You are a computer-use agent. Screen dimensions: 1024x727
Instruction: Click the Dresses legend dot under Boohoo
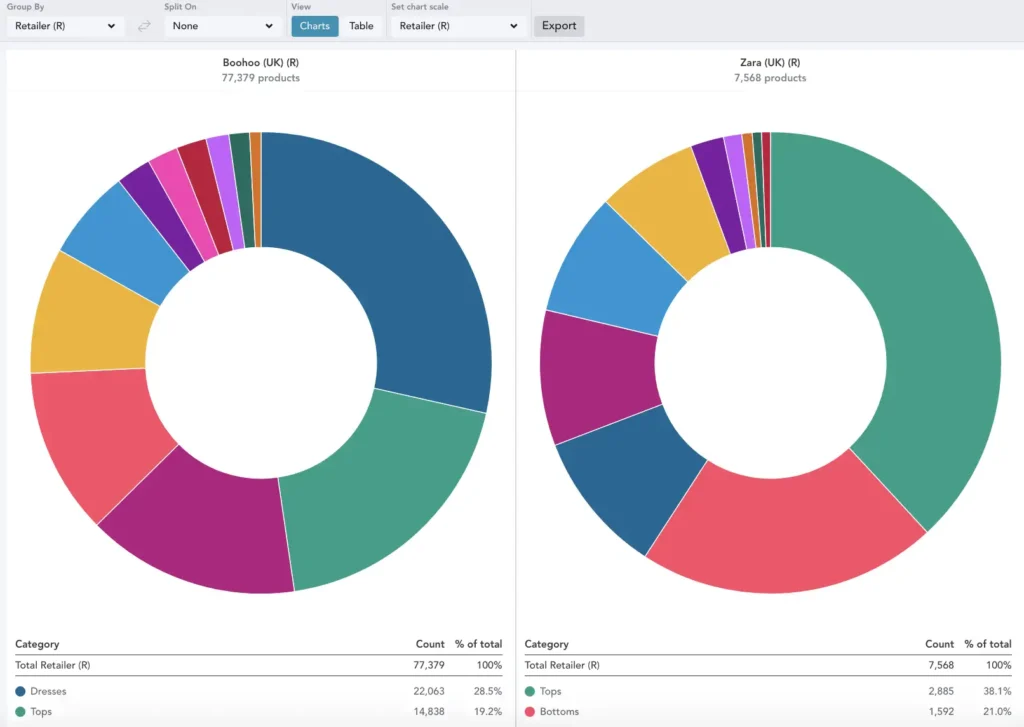(x=20, y=691)
